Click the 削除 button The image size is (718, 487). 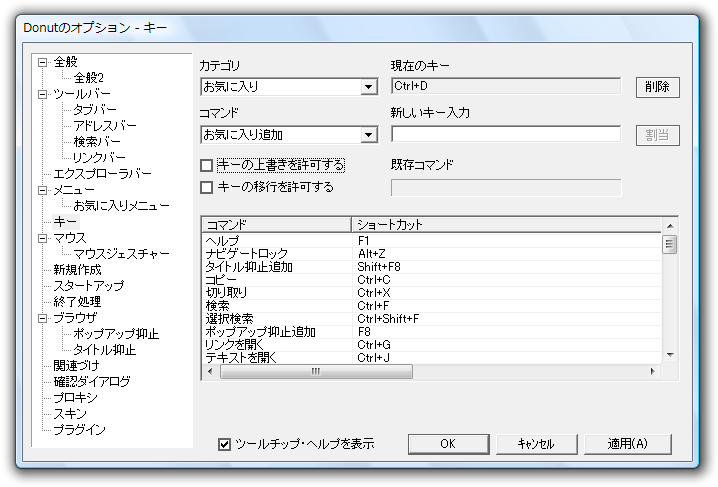click(x=658, y=87)
